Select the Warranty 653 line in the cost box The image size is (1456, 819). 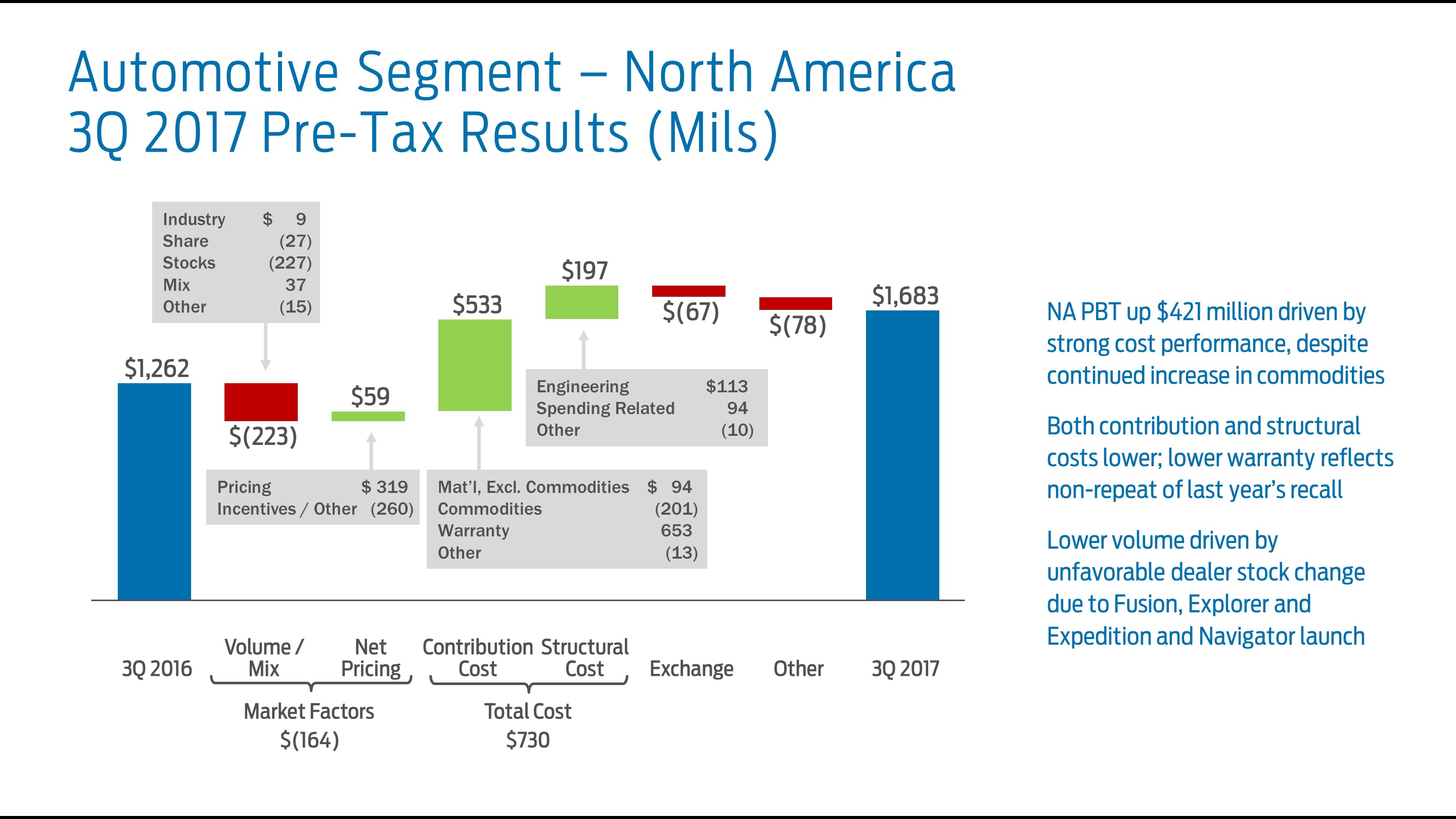565,530
